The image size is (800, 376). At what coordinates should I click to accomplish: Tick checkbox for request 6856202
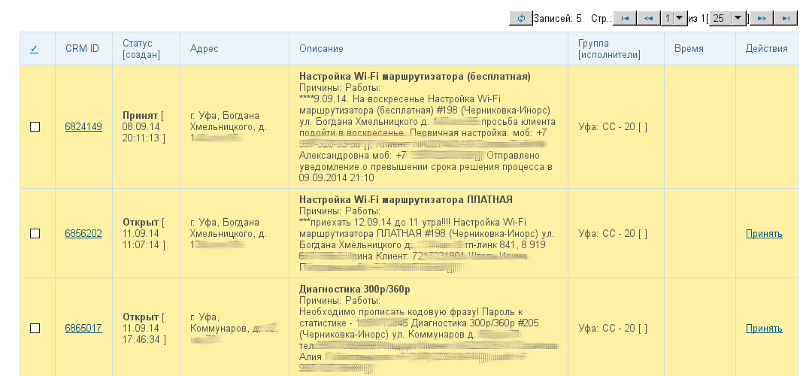point(35,234)
